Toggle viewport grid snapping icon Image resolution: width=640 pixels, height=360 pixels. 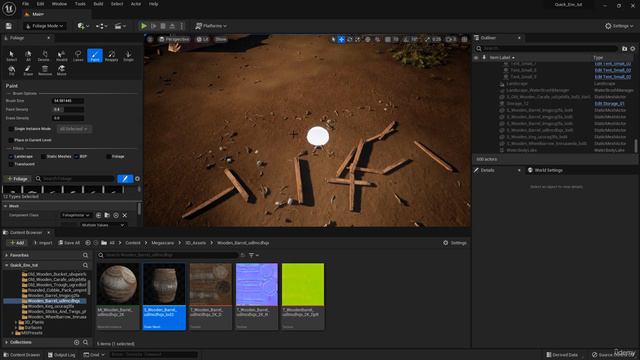388,39
